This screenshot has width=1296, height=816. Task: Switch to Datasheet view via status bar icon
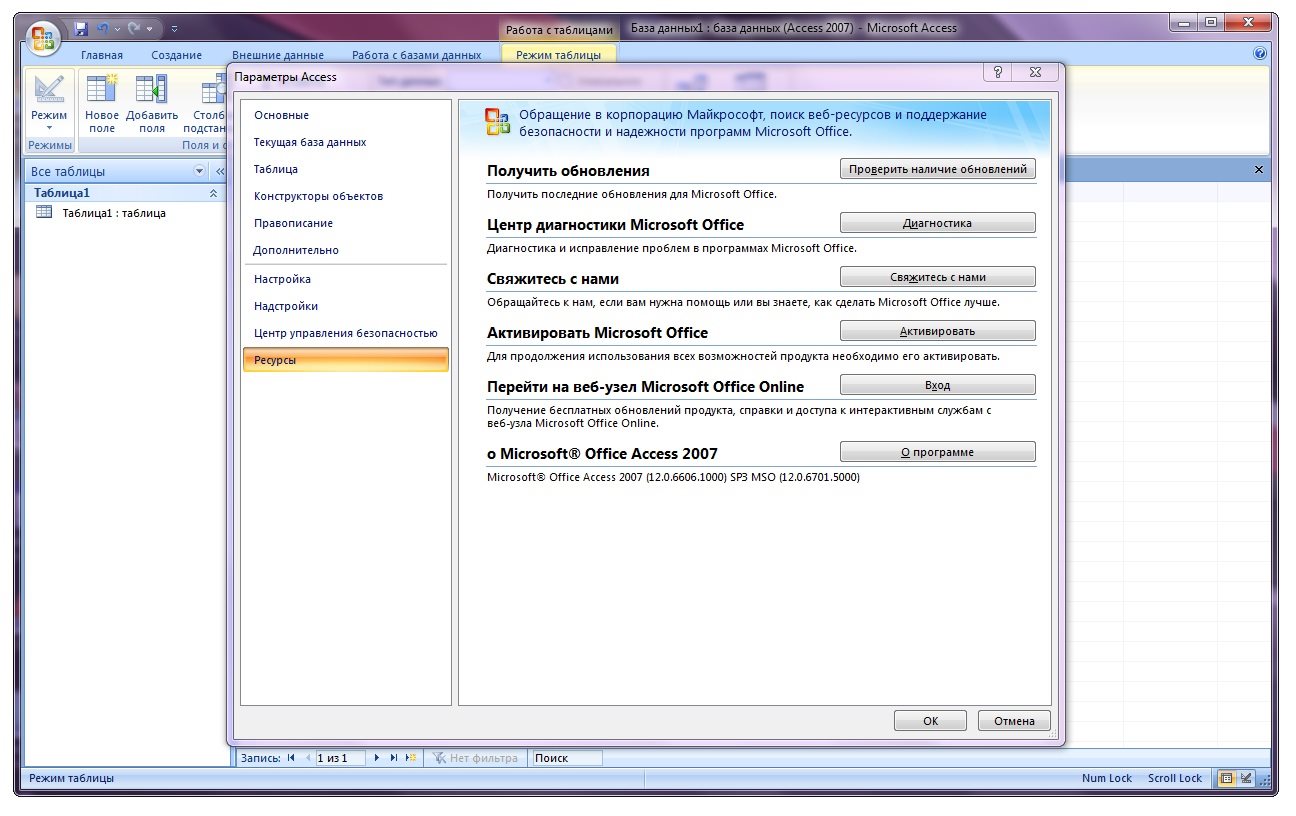1226,778
